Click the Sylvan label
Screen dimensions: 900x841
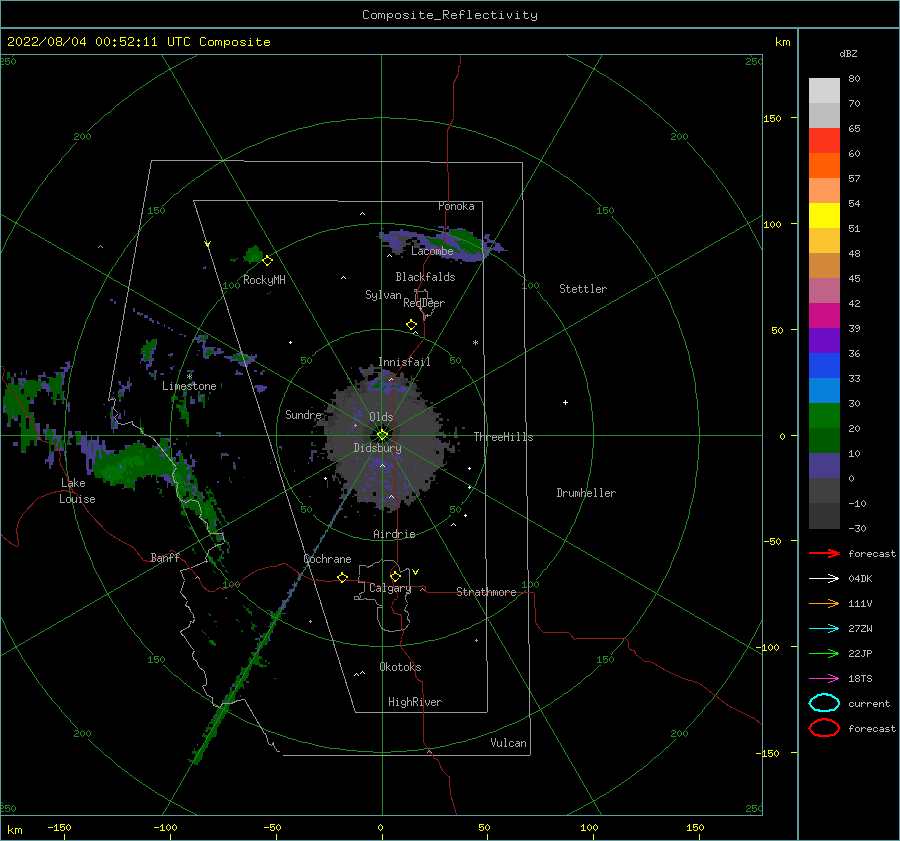point(383,295)
